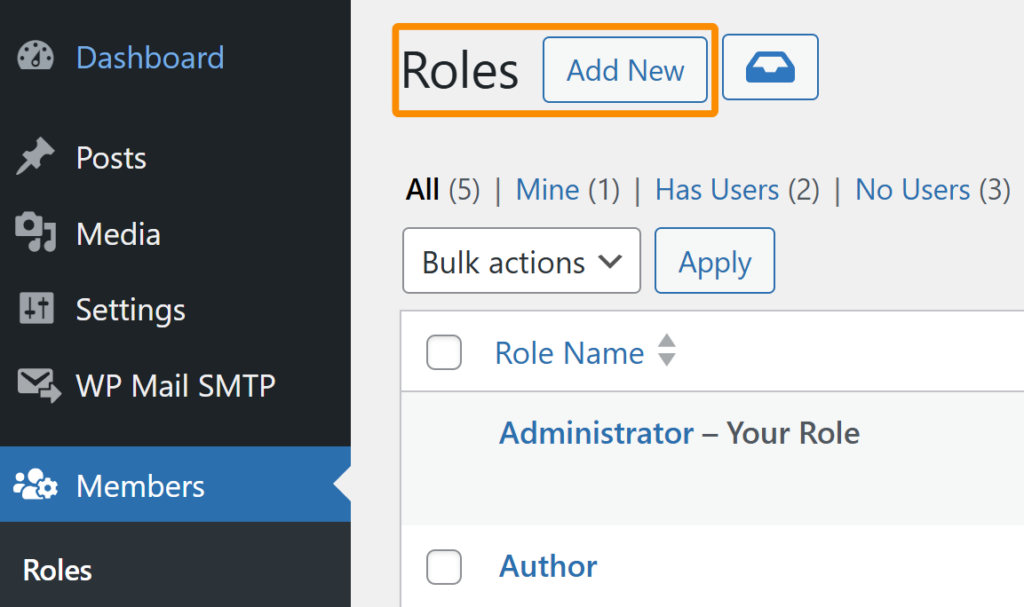Filter roles by No Users
The image size is (1024, 607).
(x=912, y=190)
